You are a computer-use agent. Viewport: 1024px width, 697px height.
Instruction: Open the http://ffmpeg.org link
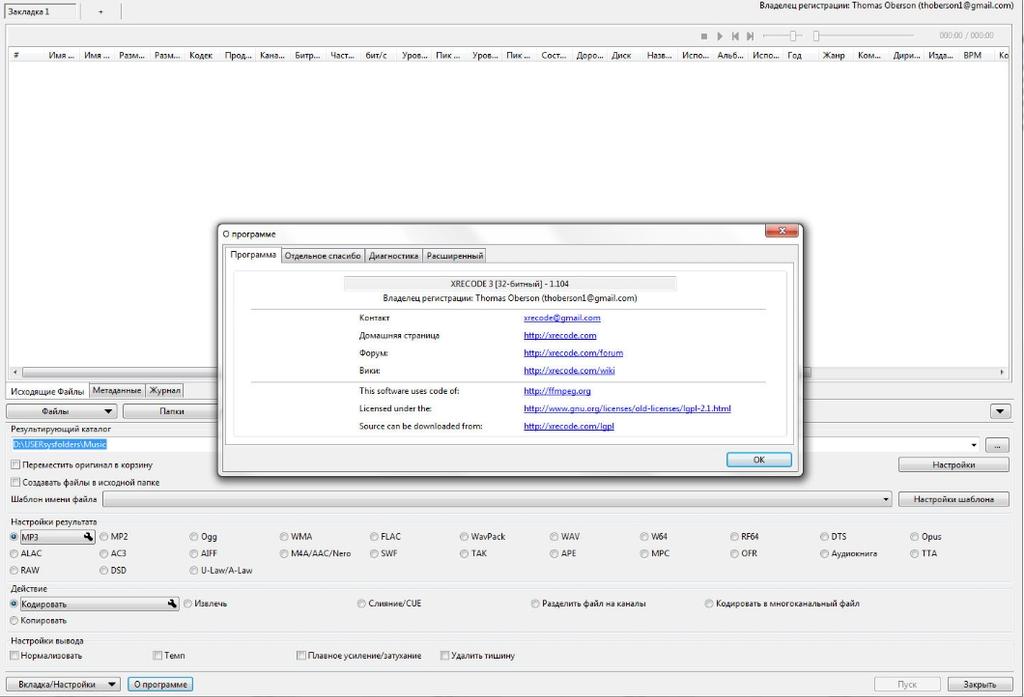point(557,391)
